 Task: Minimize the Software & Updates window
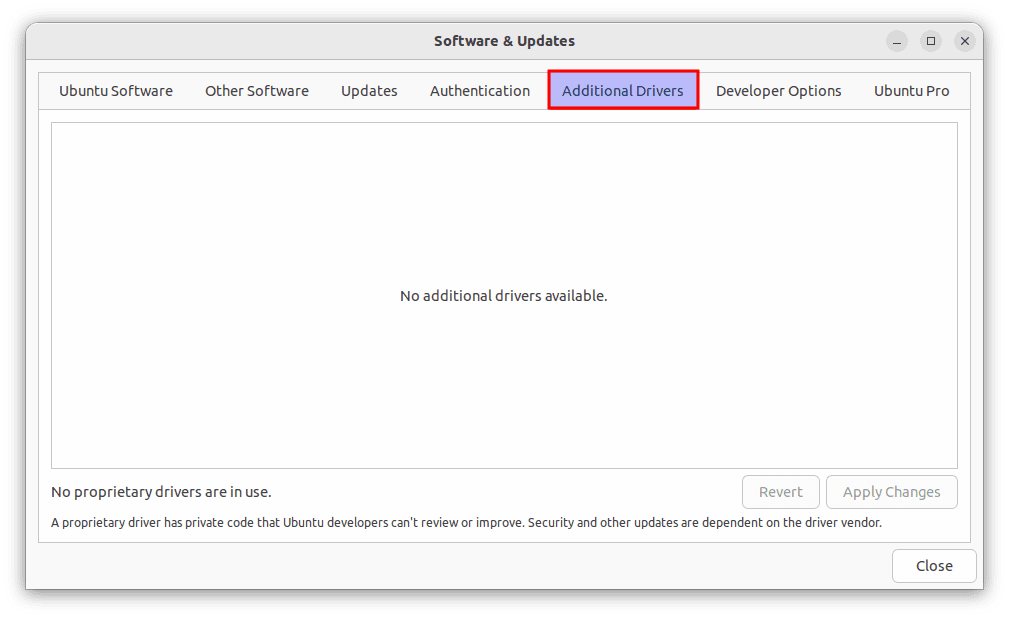tap(897, 41)
